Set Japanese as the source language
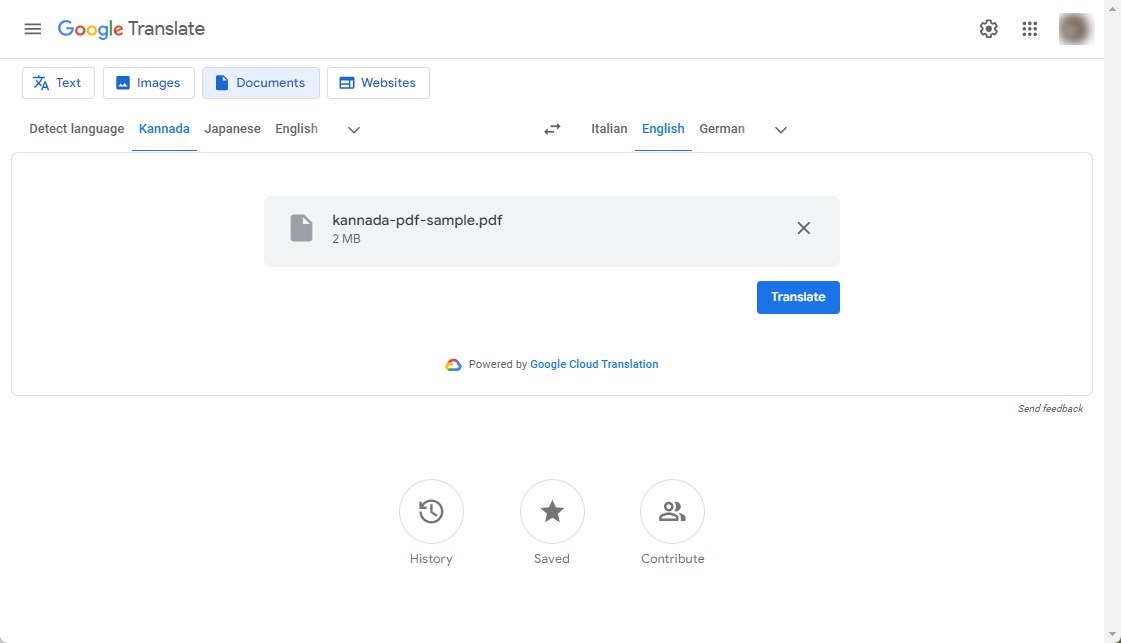1121x643 pixels. point(232,128)
